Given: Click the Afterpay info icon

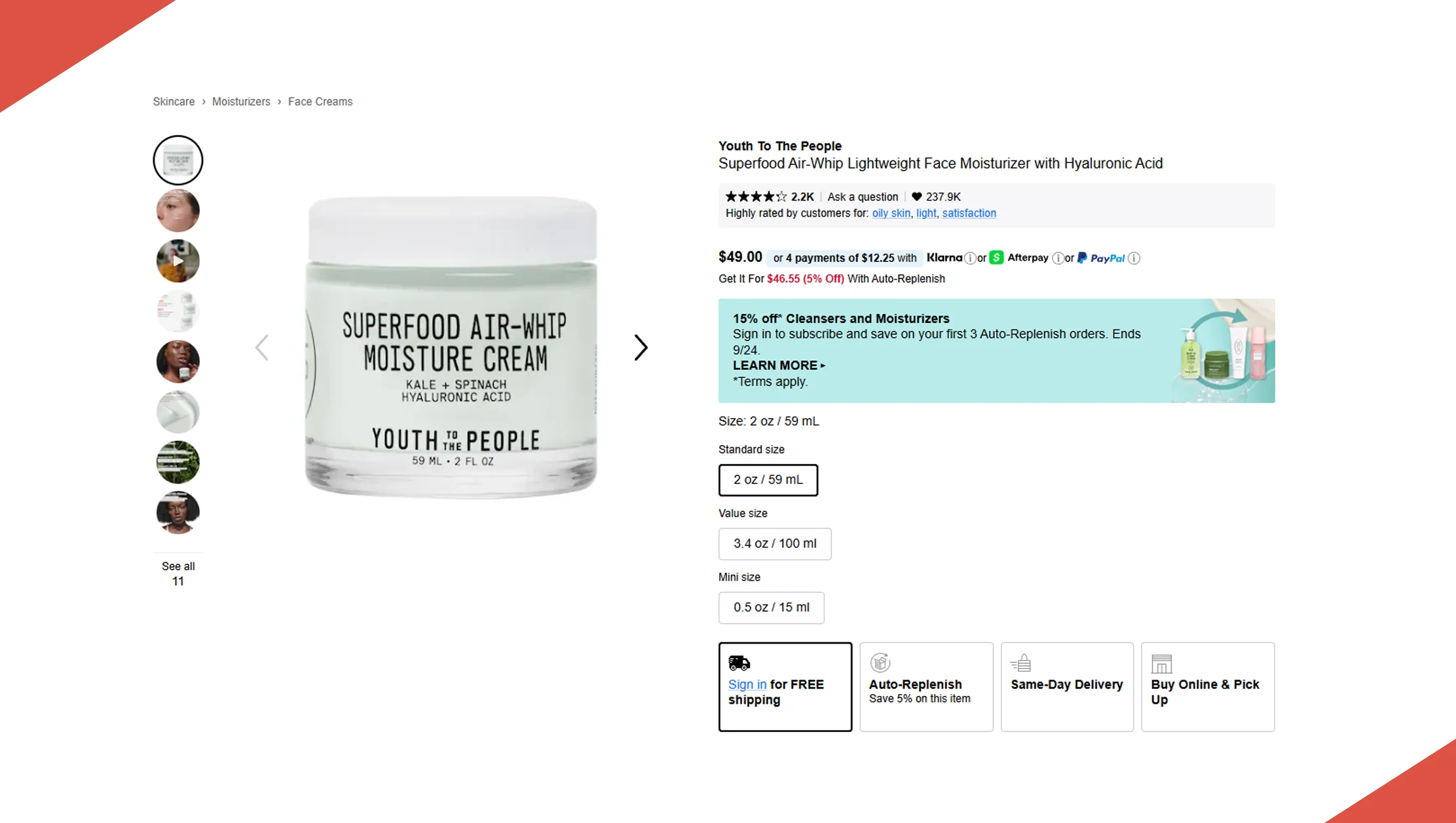Looking at the screenshot, I should point(1058,258).
